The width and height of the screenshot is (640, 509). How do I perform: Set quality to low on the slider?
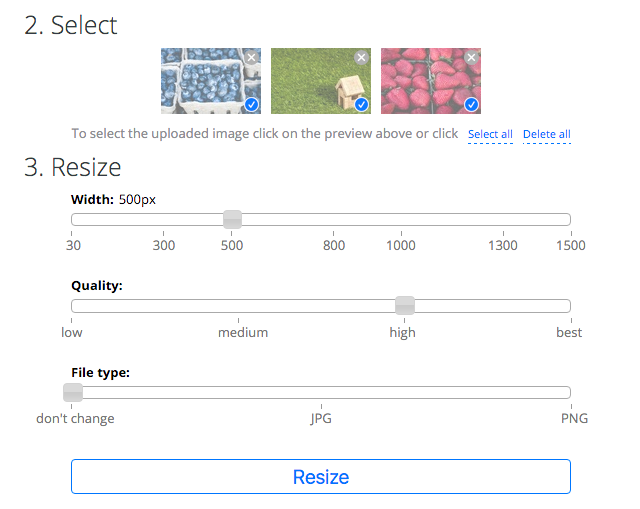[x=73, y=306]
